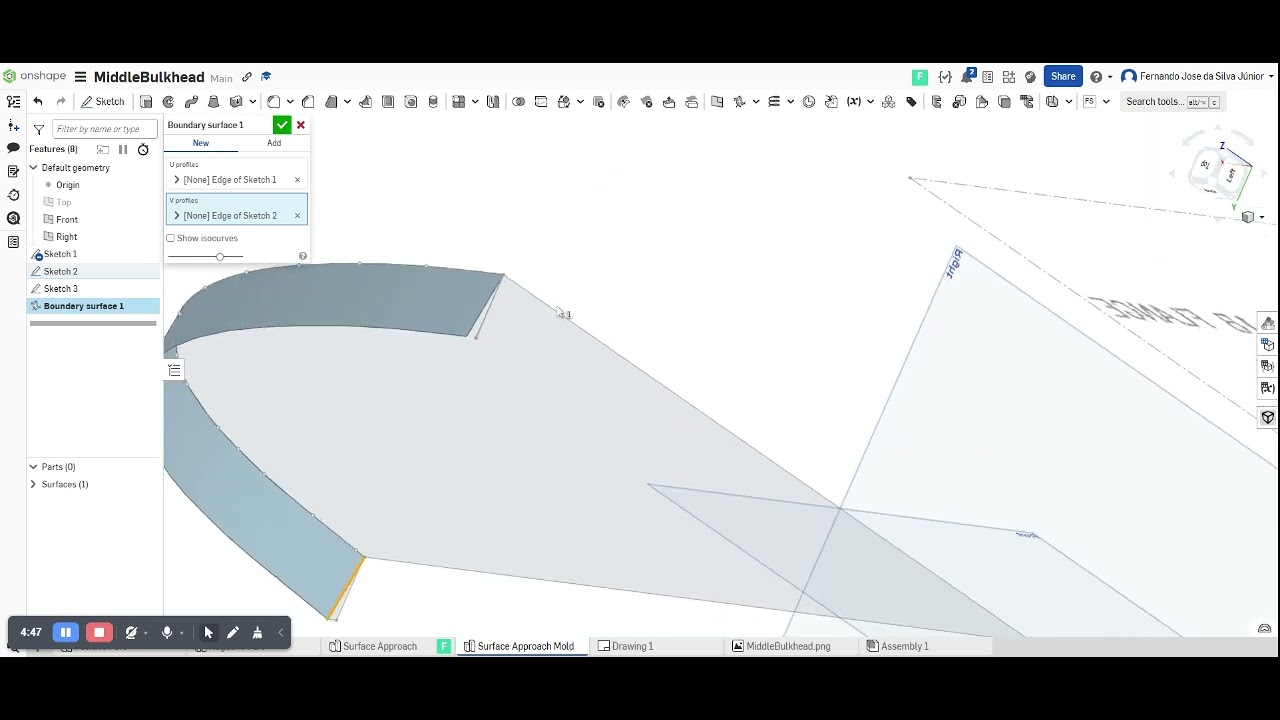The image size is (1280, 720).
Task: Click the rollback bar in feature list
Action: point(93,323)
